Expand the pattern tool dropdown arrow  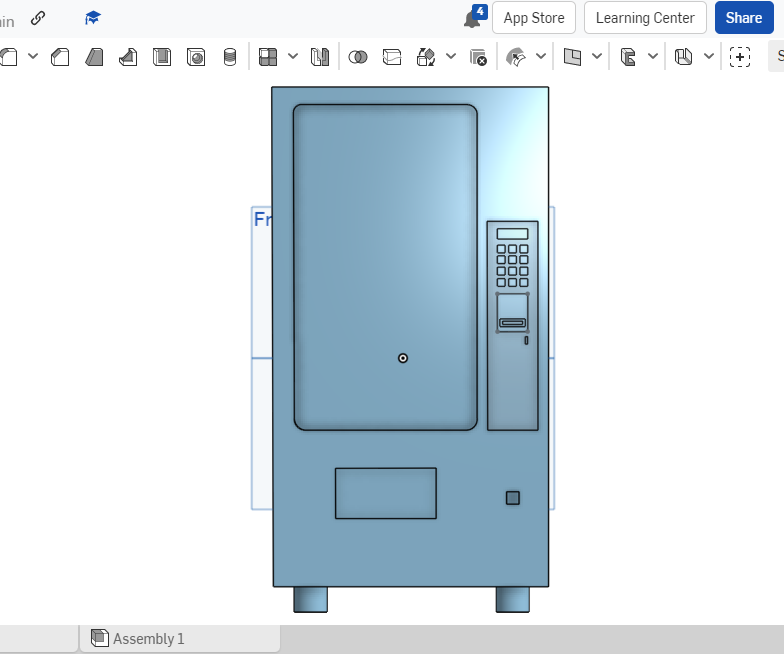coord(293,57)
